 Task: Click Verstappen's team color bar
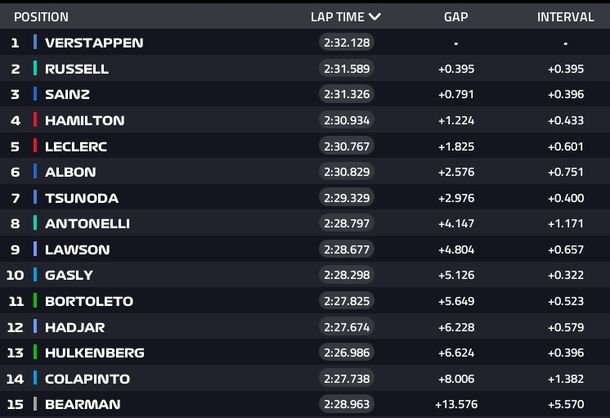click(x=35, y=43)
